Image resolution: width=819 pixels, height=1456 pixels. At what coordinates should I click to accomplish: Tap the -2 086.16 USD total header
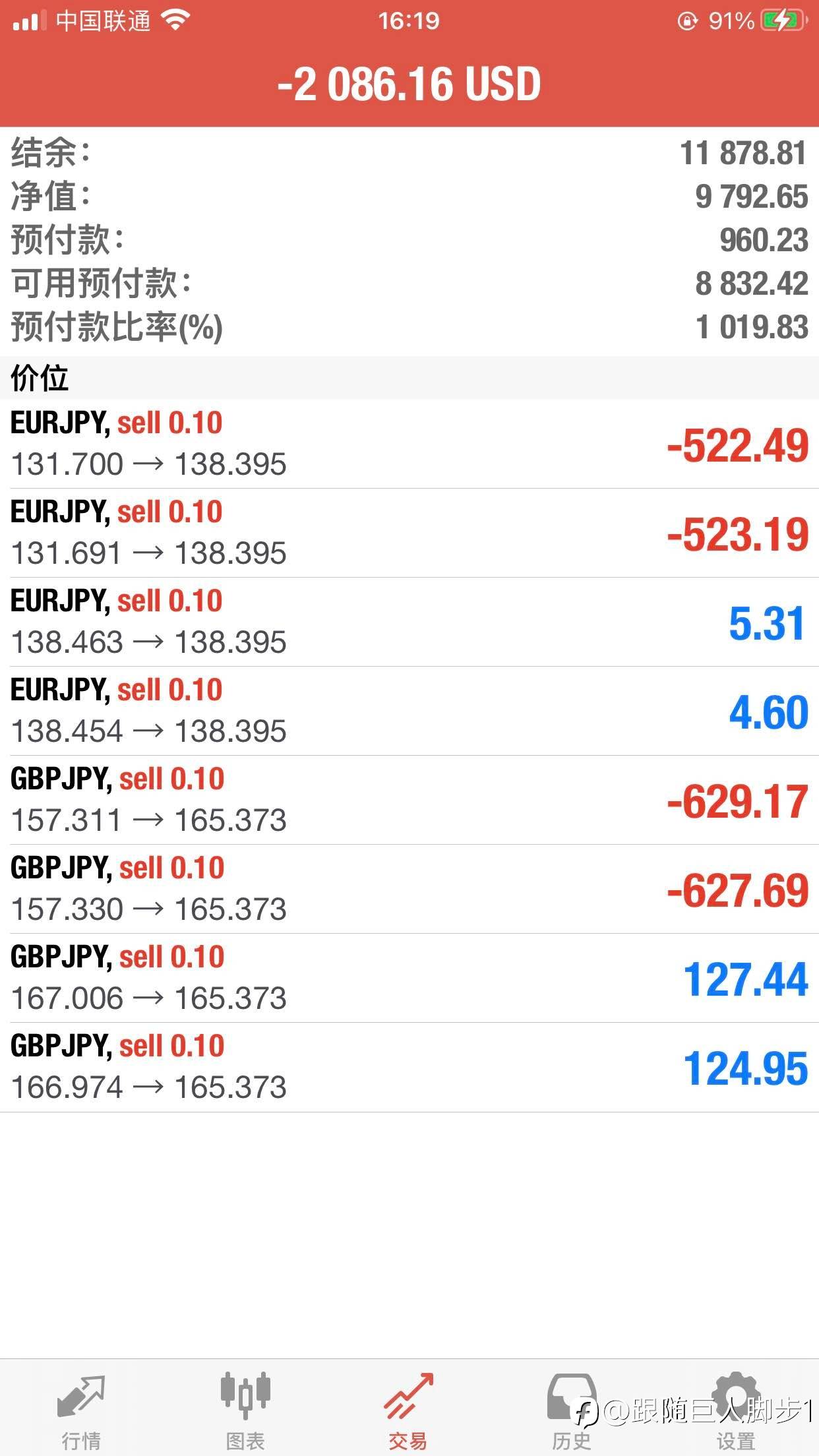409,84
